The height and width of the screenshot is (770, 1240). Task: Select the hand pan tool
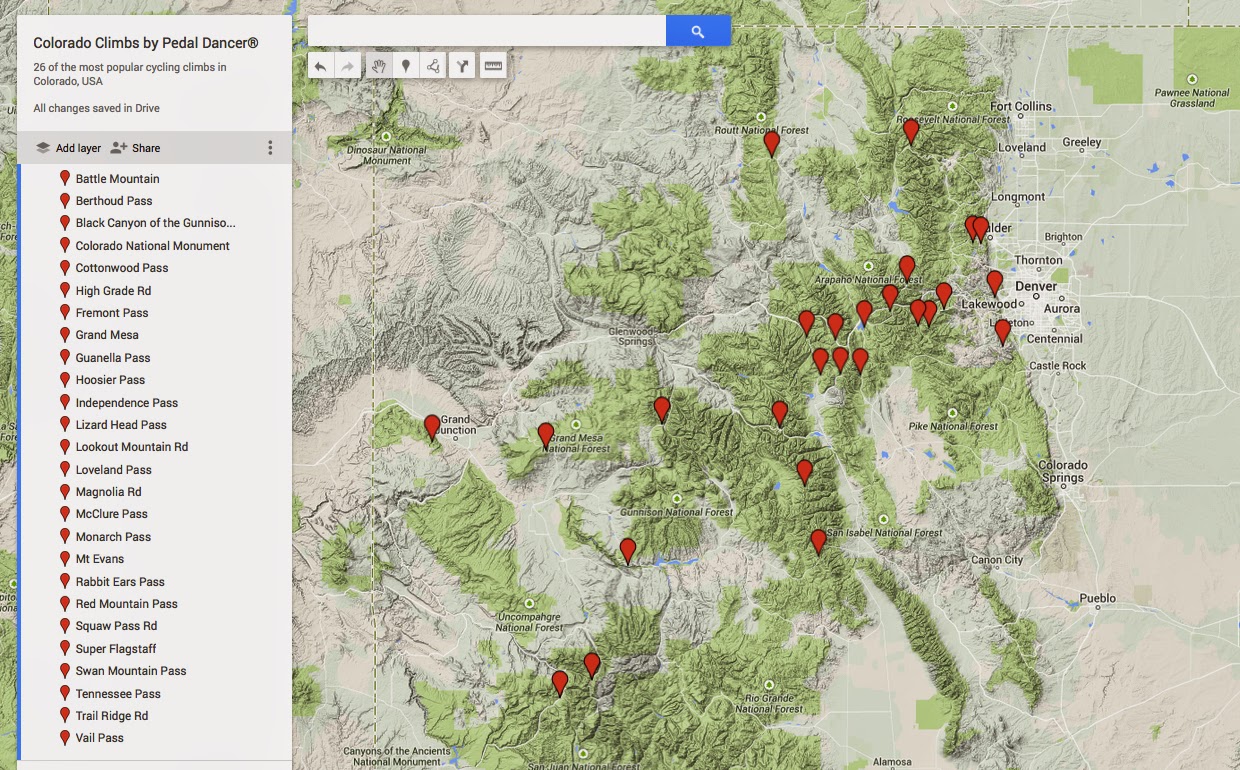pos(379,65)
